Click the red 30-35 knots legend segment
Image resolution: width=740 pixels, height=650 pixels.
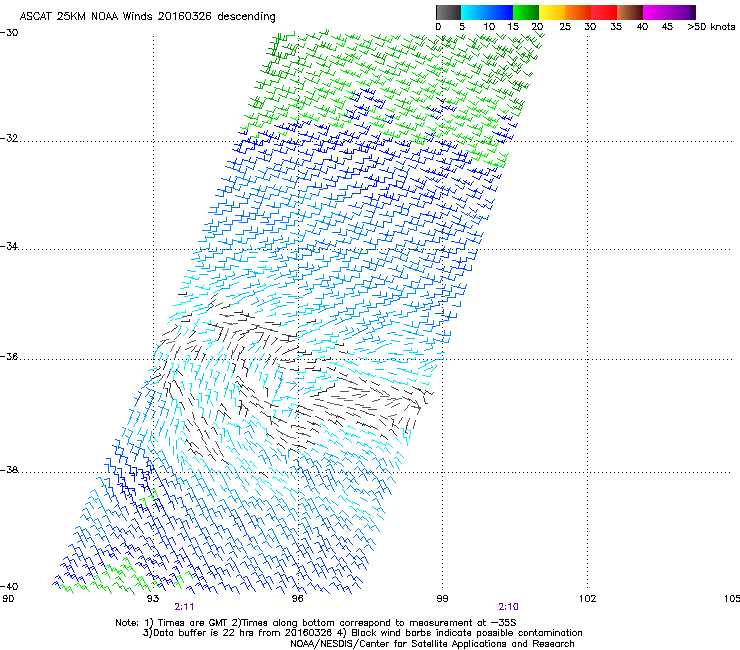coord(604,12)
